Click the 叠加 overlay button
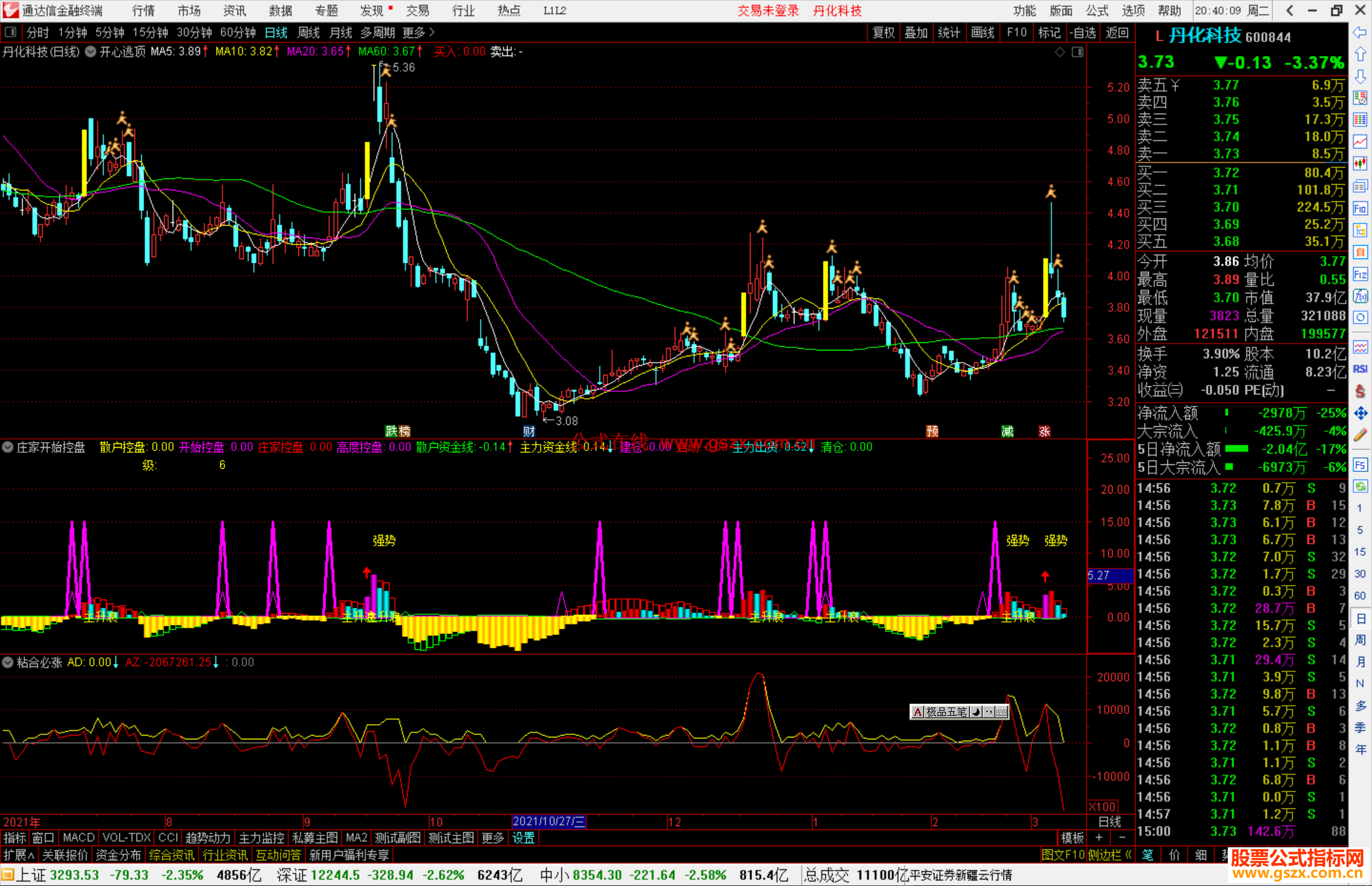This screenshot has width=1372, height=886. 917,32
